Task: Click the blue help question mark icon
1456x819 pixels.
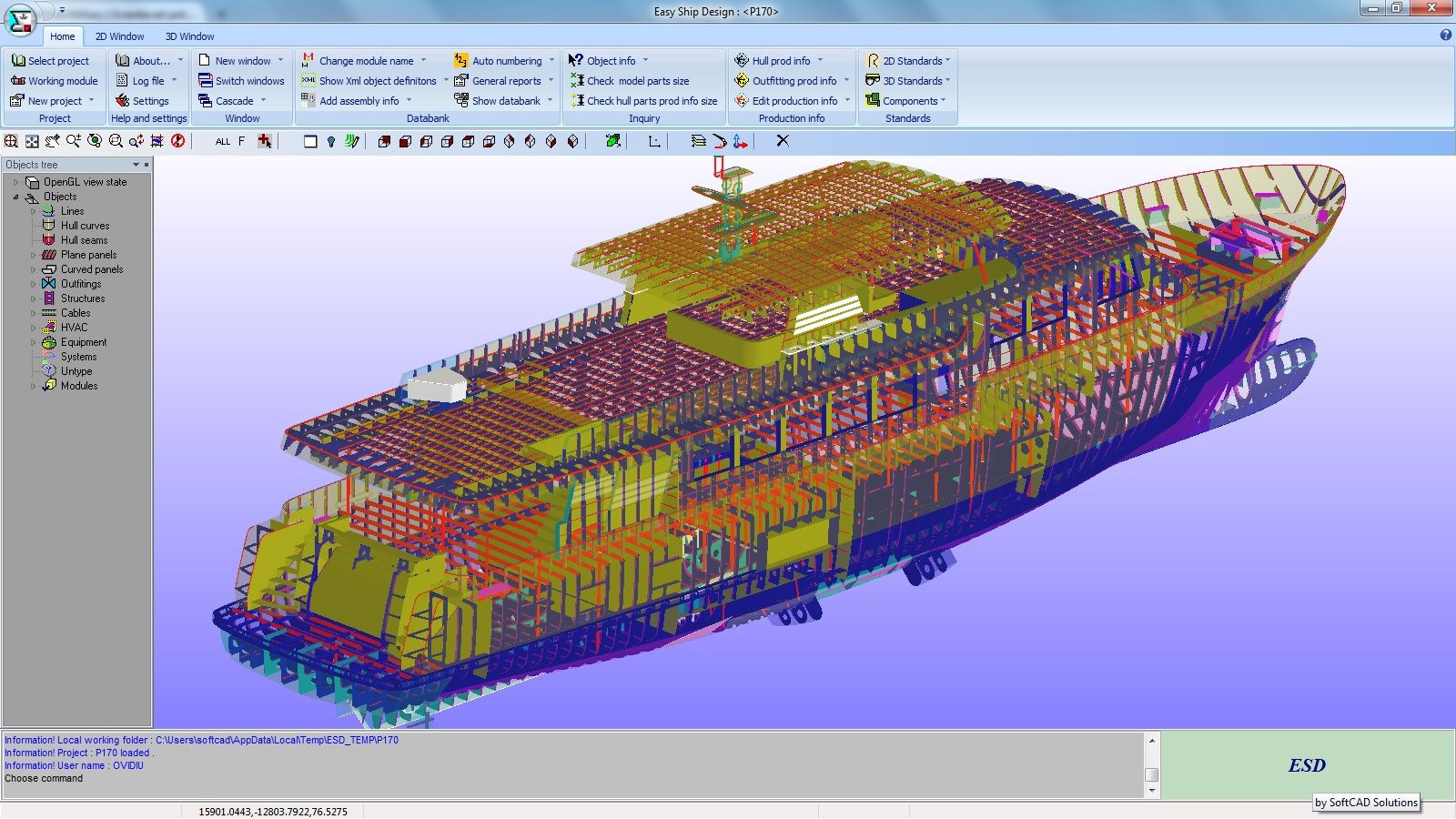Action: (1445, 35)
